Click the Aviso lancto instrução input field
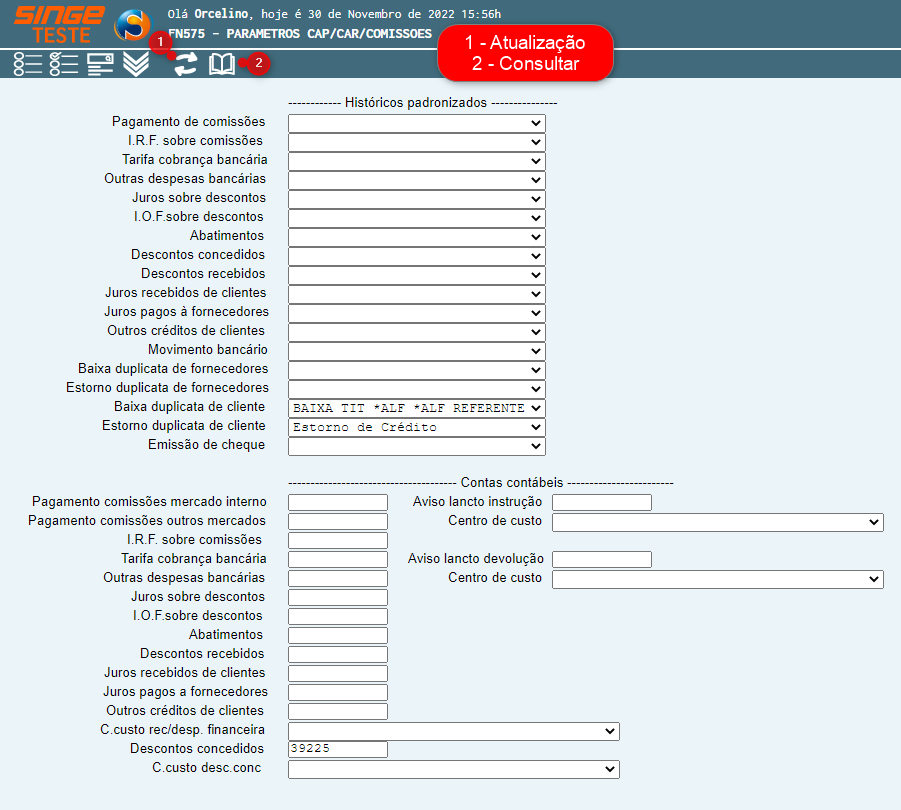This screenshot has width=901, height=810. coord(601,503)
